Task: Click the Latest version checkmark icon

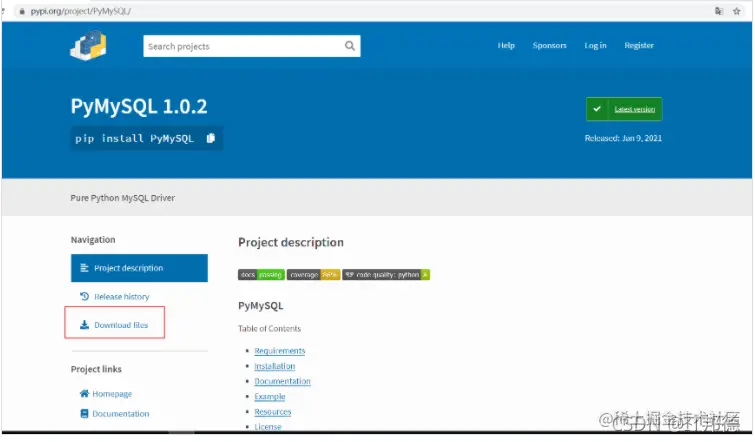Action: (597, 109)
